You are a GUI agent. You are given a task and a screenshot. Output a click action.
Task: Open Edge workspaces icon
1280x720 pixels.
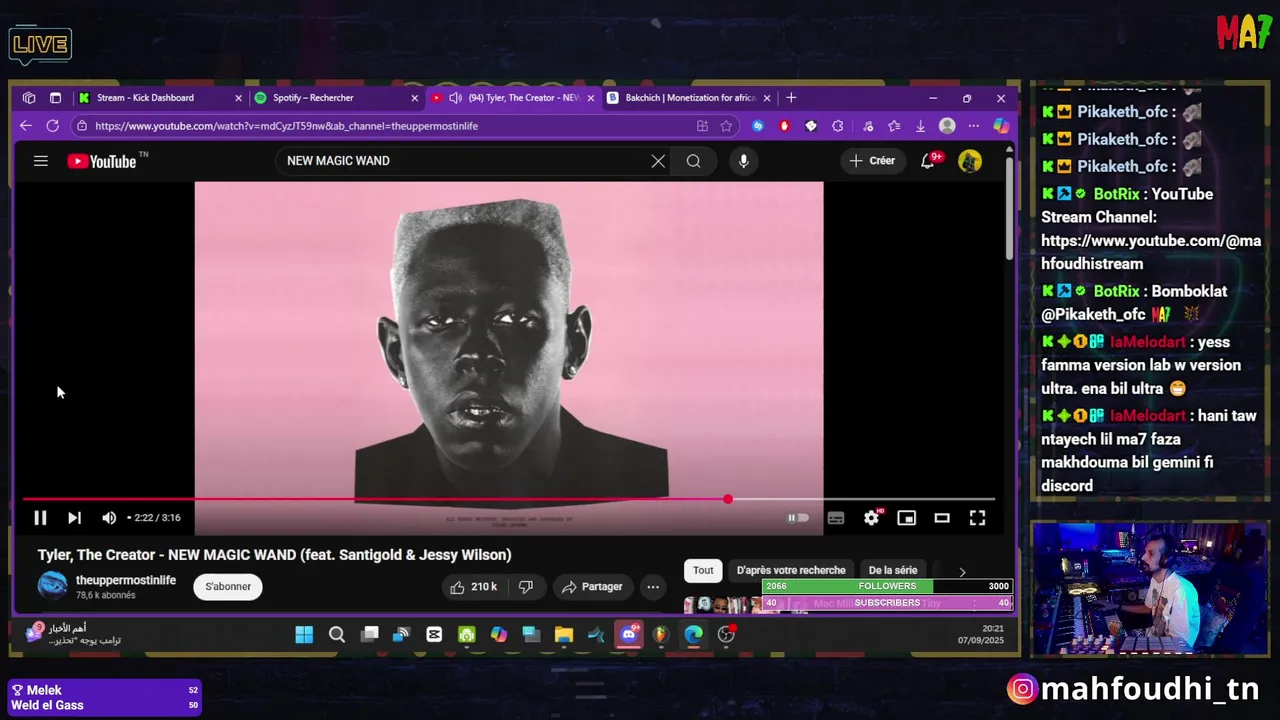tap(29, 98)
